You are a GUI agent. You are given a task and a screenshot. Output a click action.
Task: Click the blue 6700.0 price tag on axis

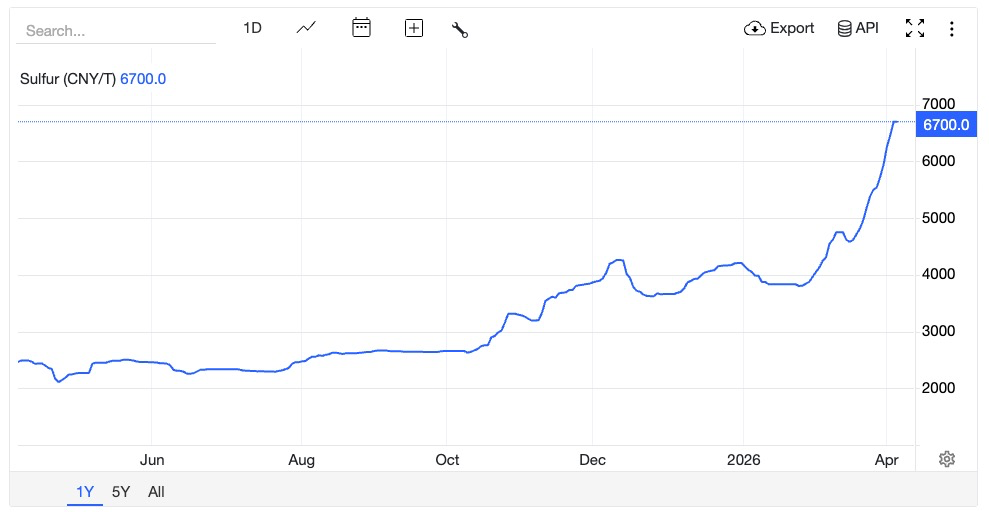[945, 125]
